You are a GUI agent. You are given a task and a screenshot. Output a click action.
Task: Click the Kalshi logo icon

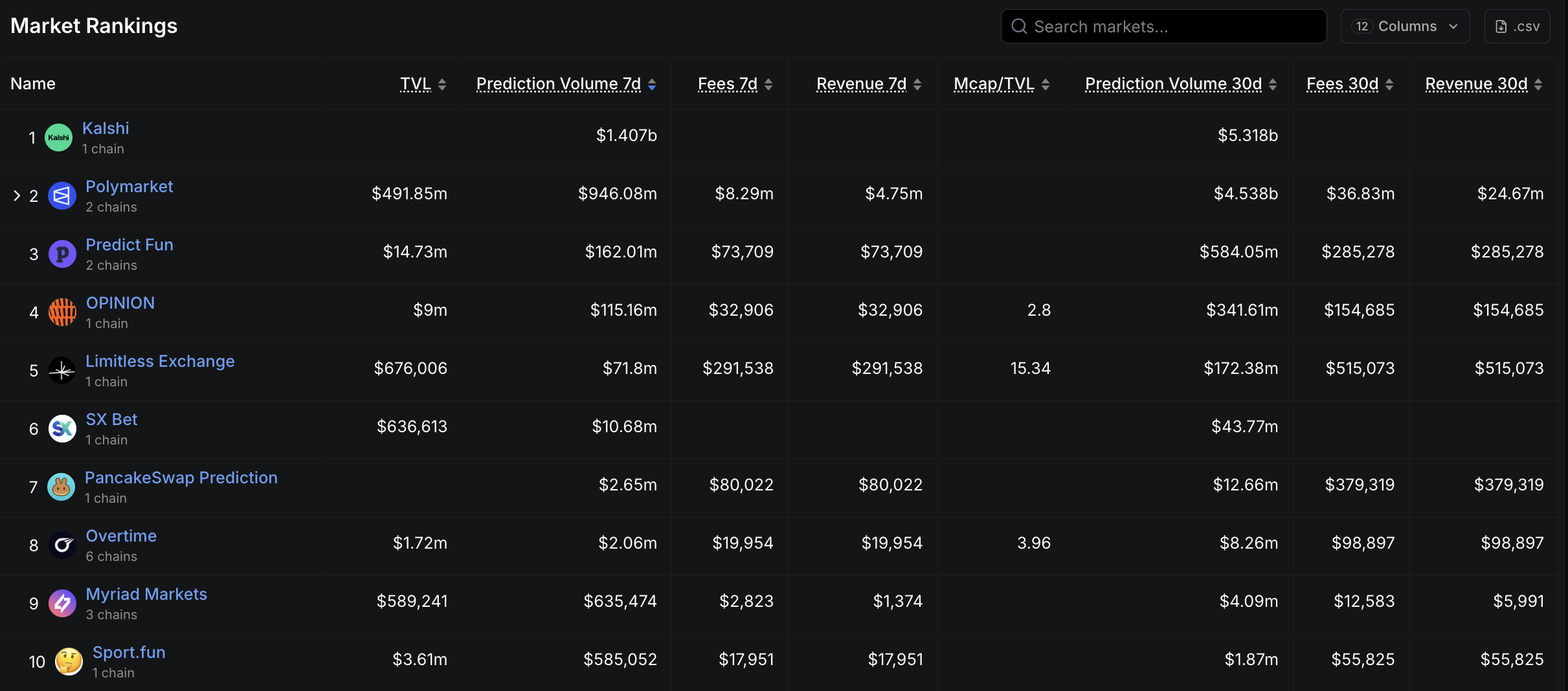coord(58,137)
